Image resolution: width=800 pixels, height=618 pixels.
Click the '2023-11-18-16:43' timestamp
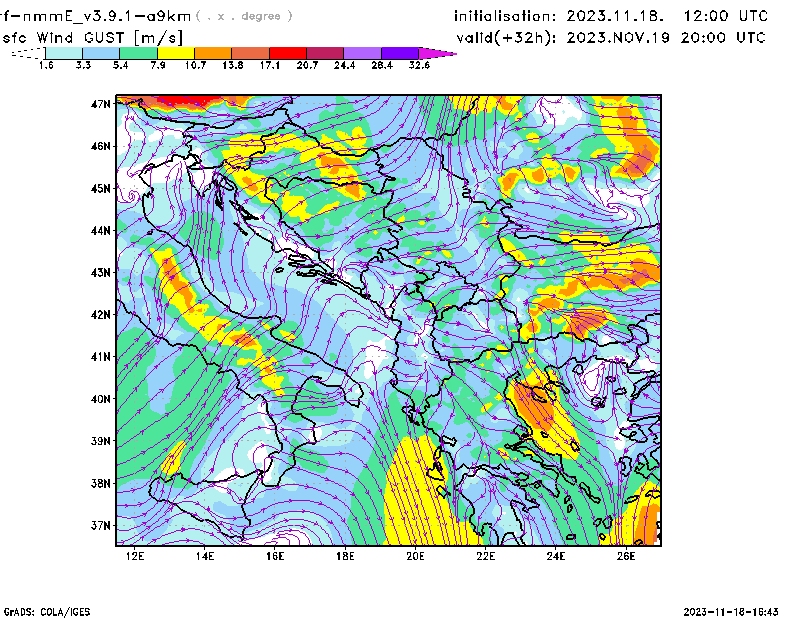tap(731, 612)
